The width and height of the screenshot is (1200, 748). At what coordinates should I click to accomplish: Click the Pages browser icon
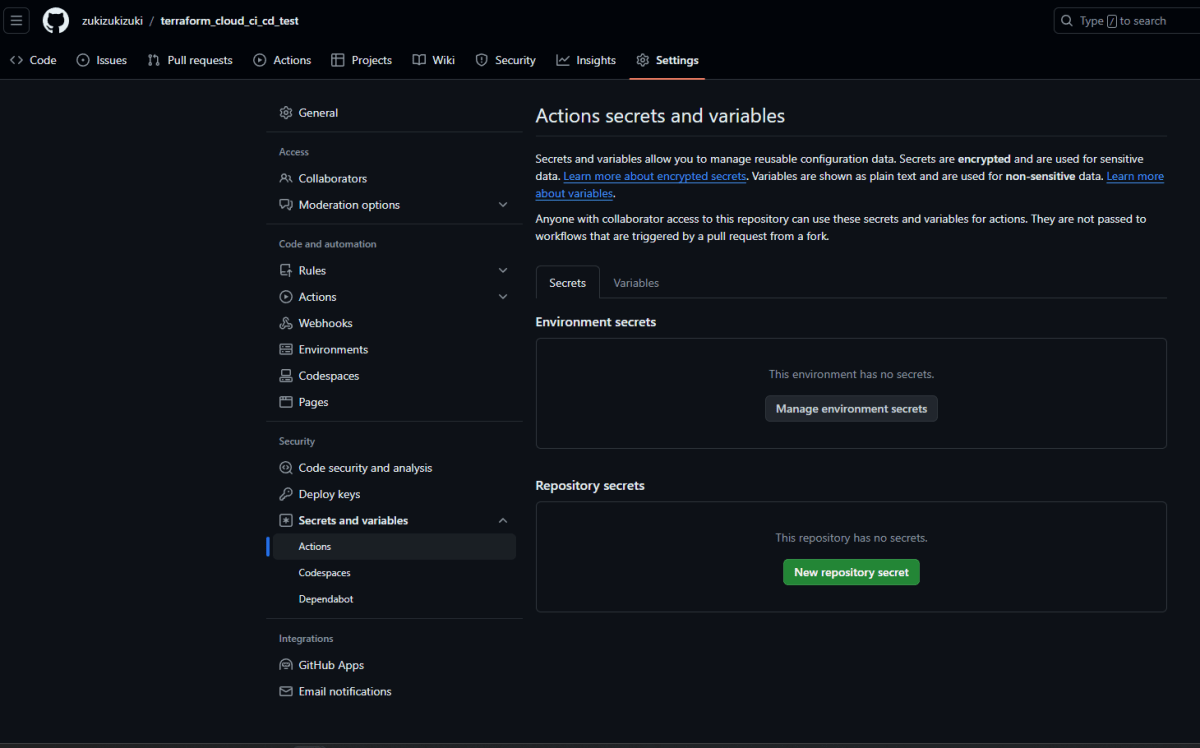(x=286, y=402)
